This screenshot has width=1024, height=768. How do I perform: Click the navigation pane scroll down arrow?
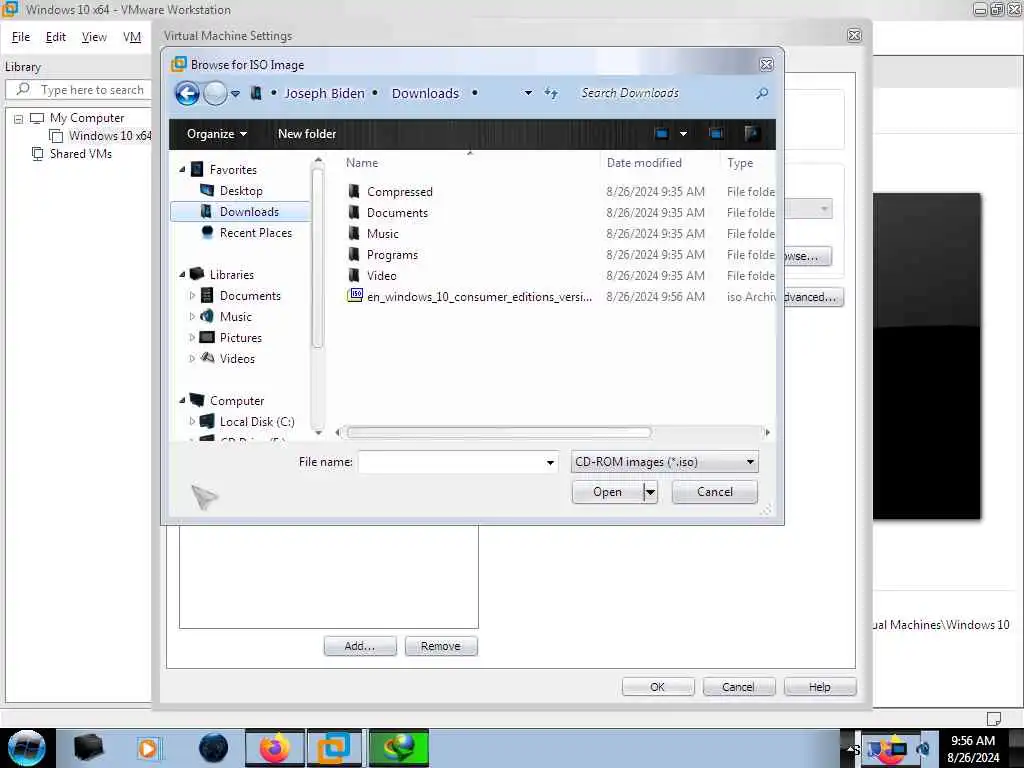[318, 432]
